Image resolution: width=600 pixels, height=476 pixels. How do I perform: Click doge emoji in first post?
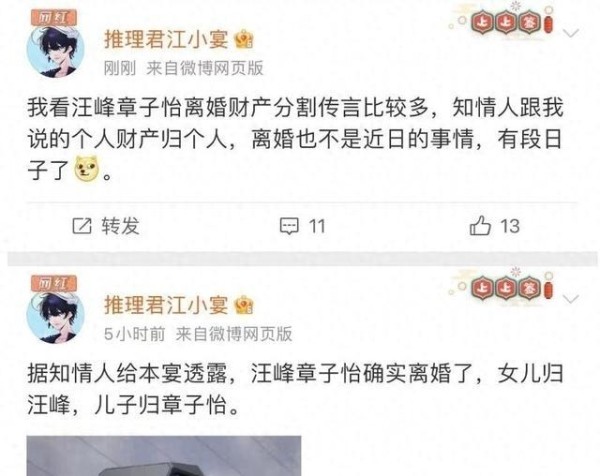86,169
